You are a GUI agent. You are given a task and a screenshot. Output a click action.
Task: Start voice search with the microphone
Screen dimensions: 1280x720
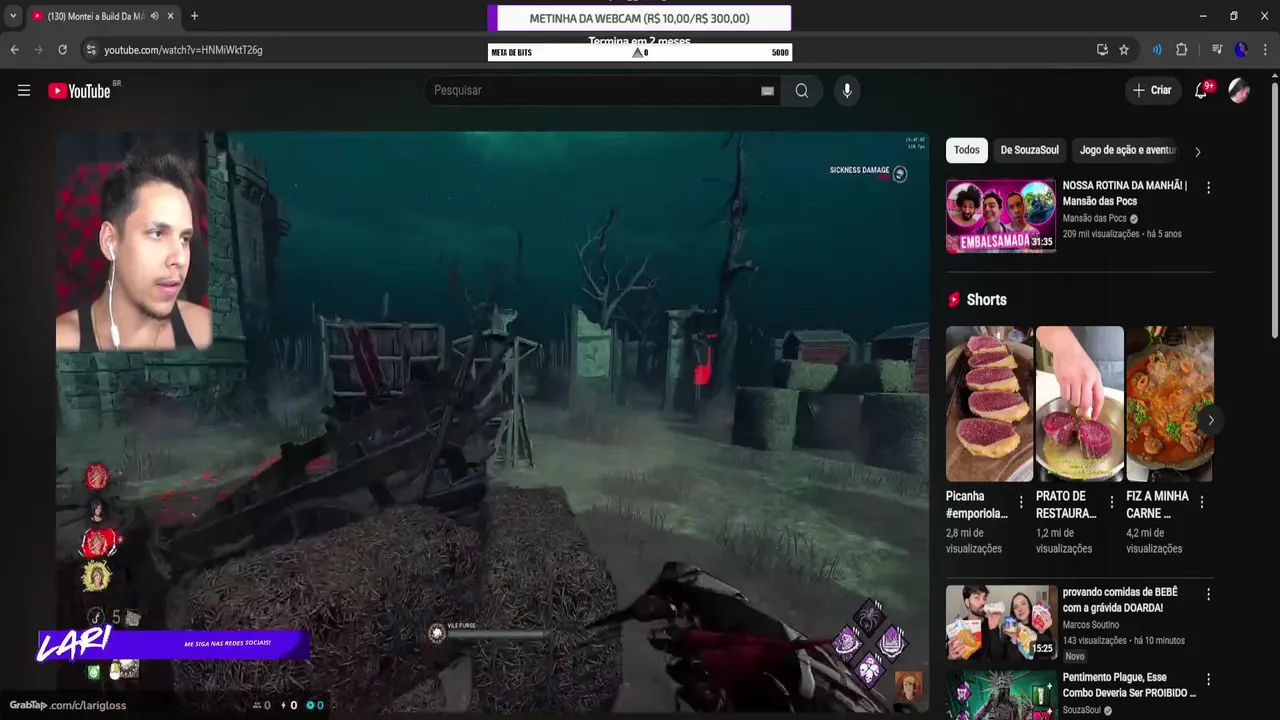pyautogui.click(x=847, y=90)
